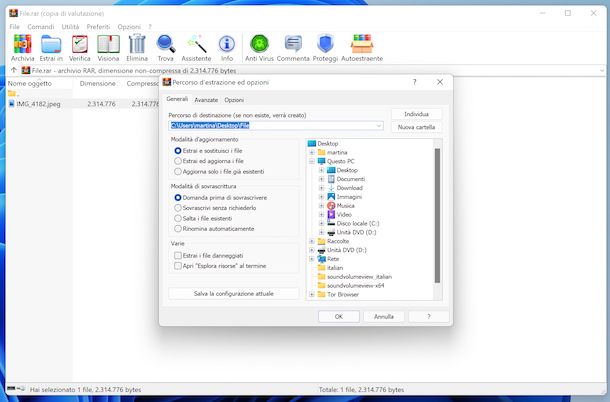The image size is (610, 402).
Task: Open the Utilità menu
Action: pyautogui.click(x=70, y=26)
